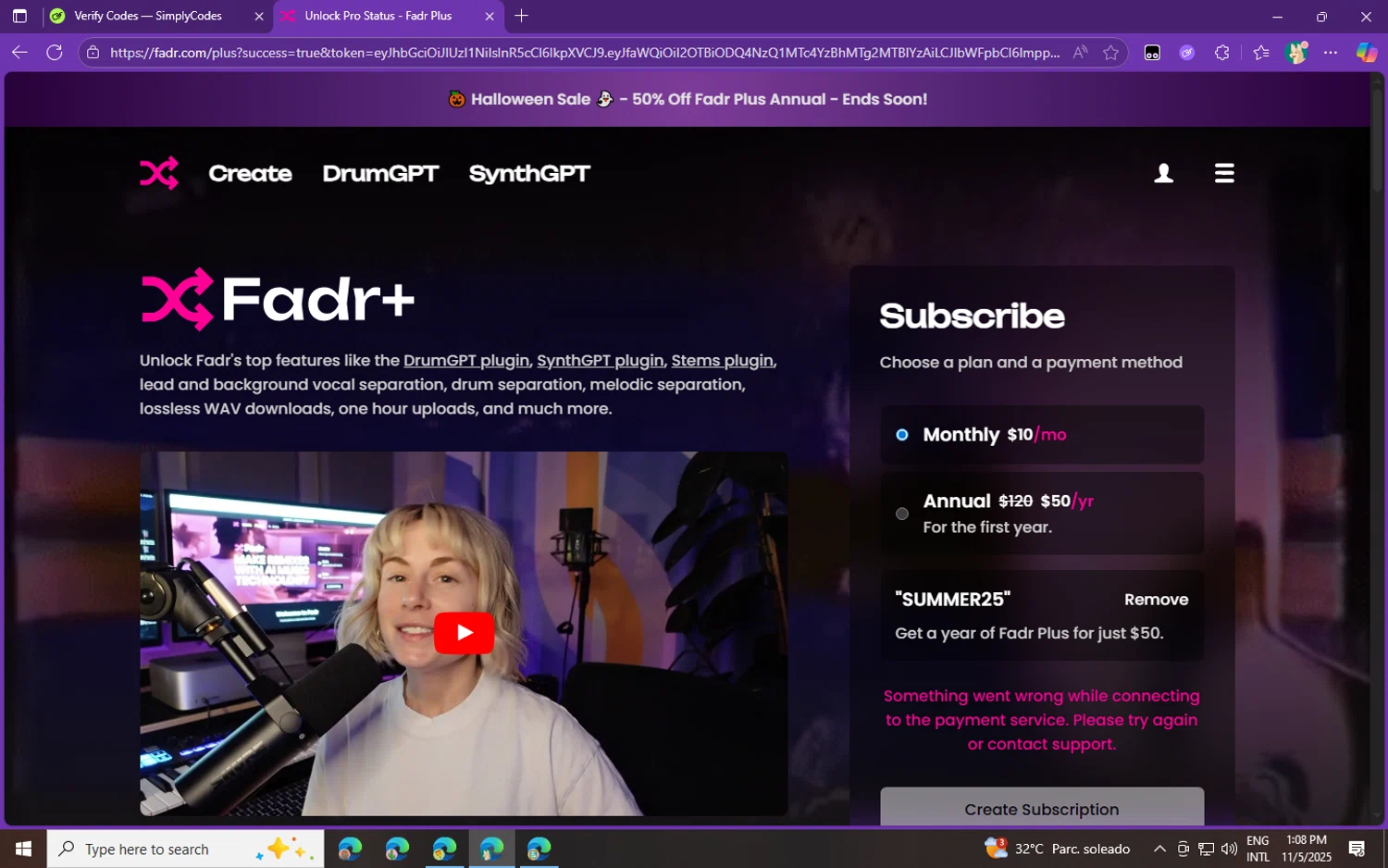This screenshot has width=1388, height=868.
Task: Open first Edge icon on taskbar
Action: 350,849
